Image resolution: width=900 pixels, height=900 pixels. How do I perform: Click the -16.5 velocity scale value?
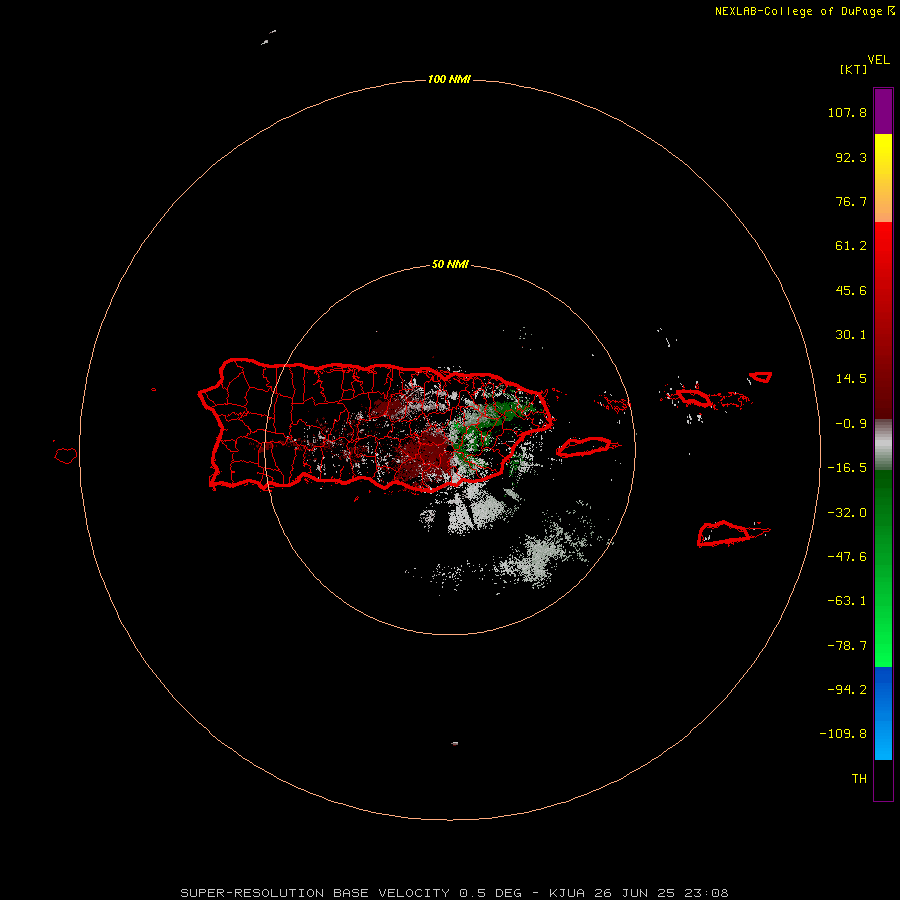(x=847, y=468)
